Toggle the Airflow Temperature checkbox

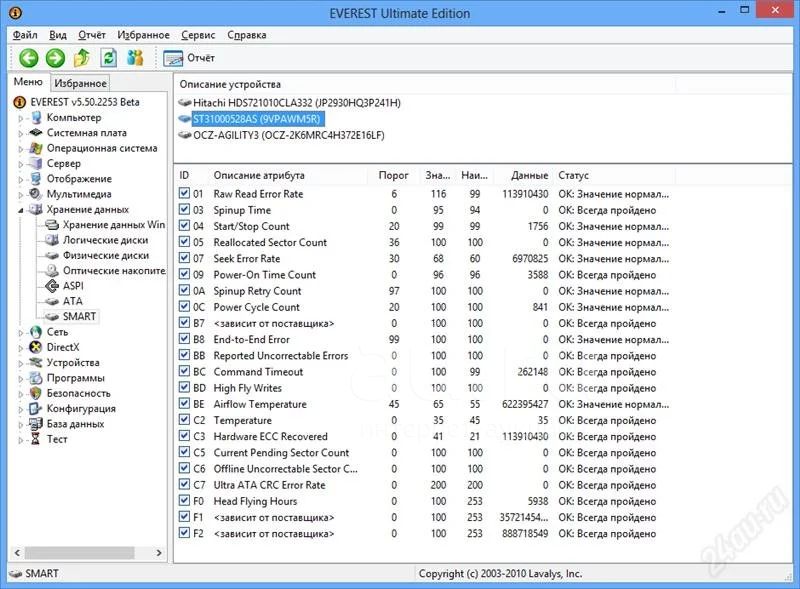(184, 404)
